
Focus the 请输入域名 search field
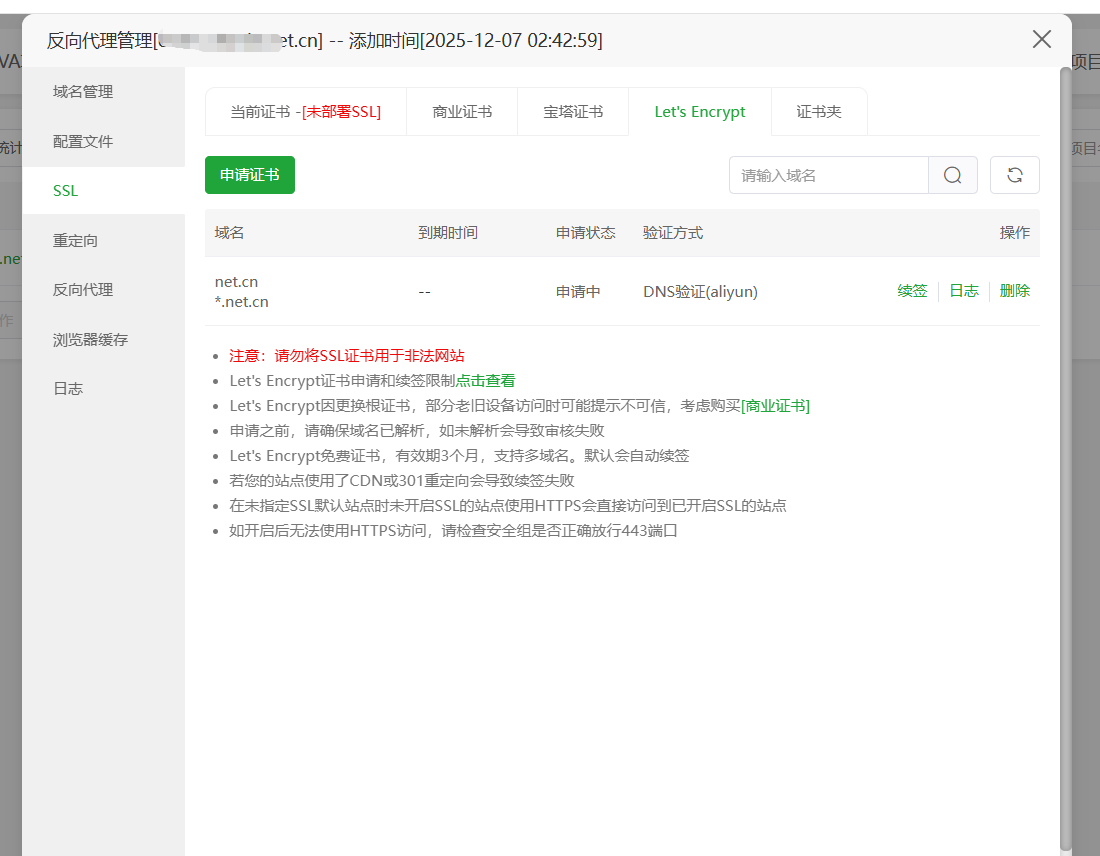click(829, 175)
